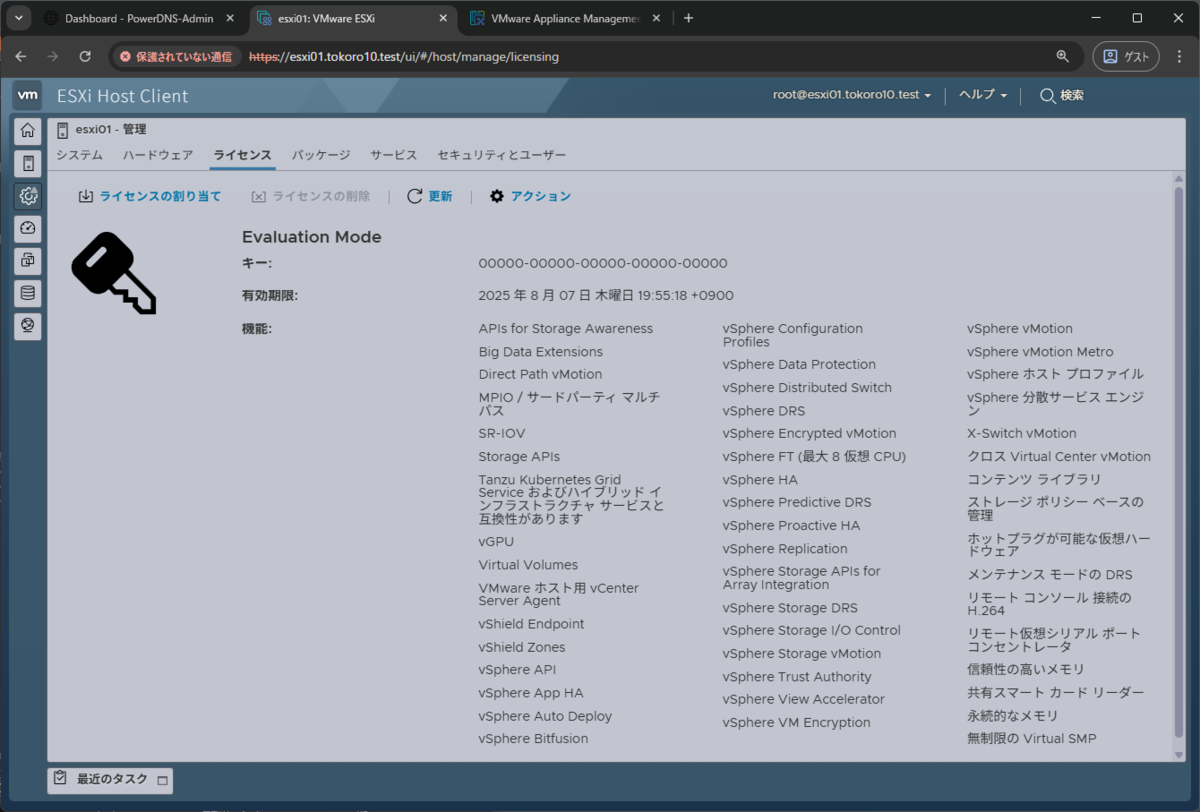Open the Guest profile button
The width and height of the screenshot is (1200, 812).
(1126, 57)
